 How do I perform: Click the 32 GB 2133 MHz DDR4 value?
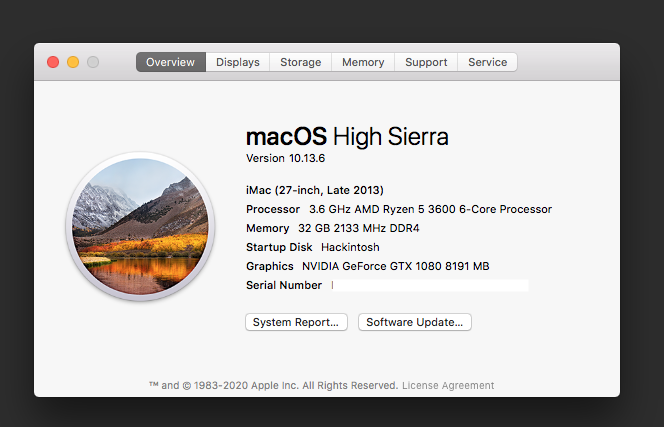pos(359,228)
